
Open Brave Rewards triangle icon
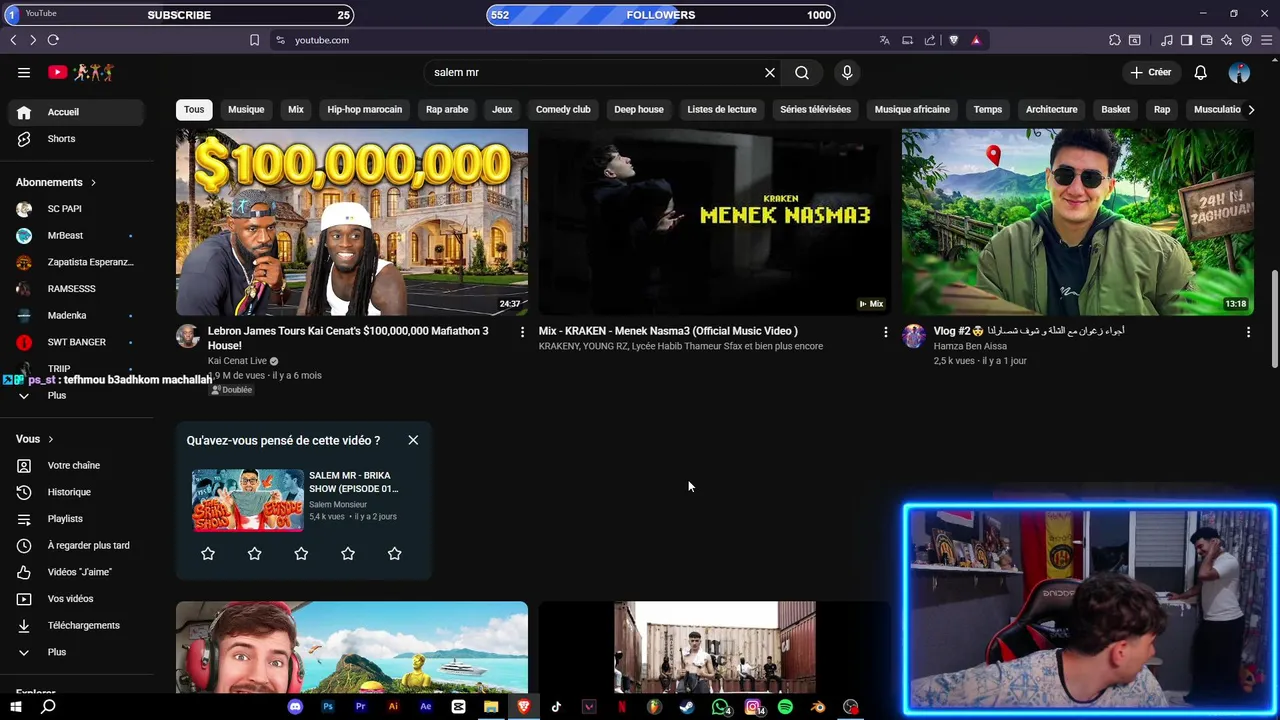(976, 40)
